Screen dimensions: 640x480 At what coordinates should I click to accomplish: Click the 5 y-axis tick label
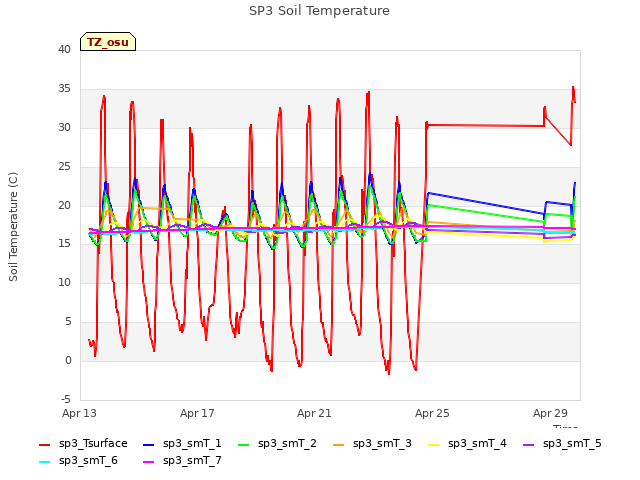tap(68, 322)
